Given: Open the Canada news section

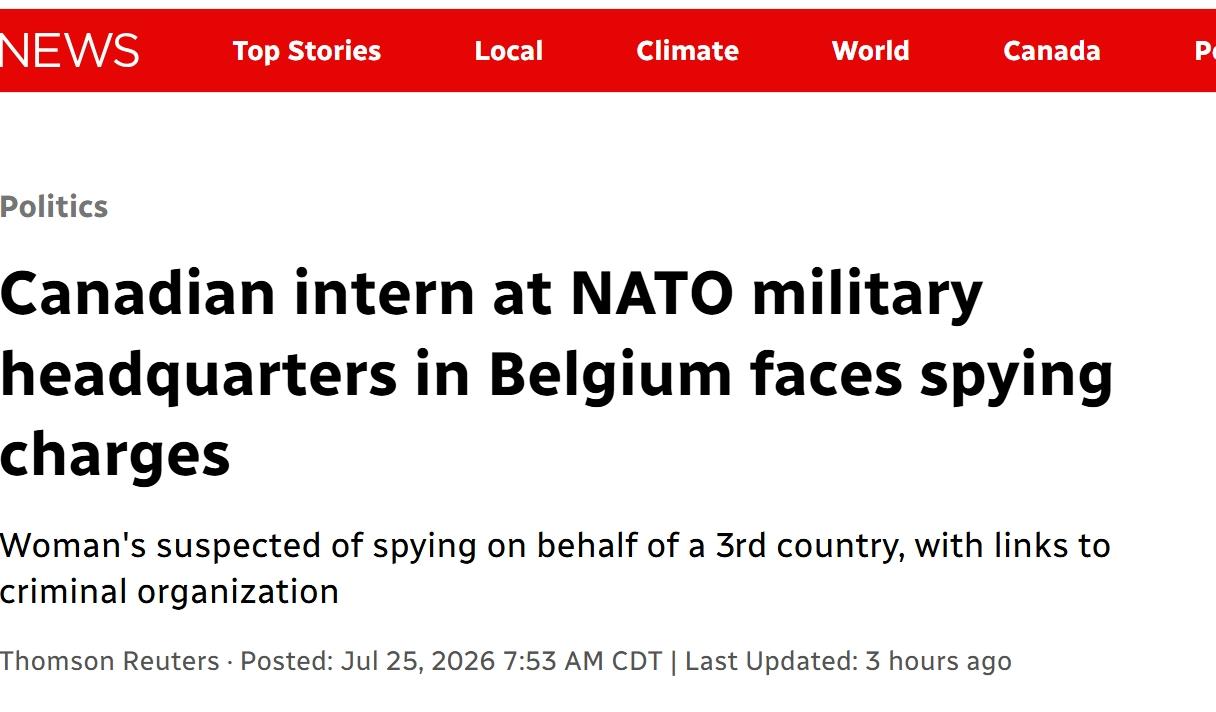Looking at the screenshot, I should 1052,51.
